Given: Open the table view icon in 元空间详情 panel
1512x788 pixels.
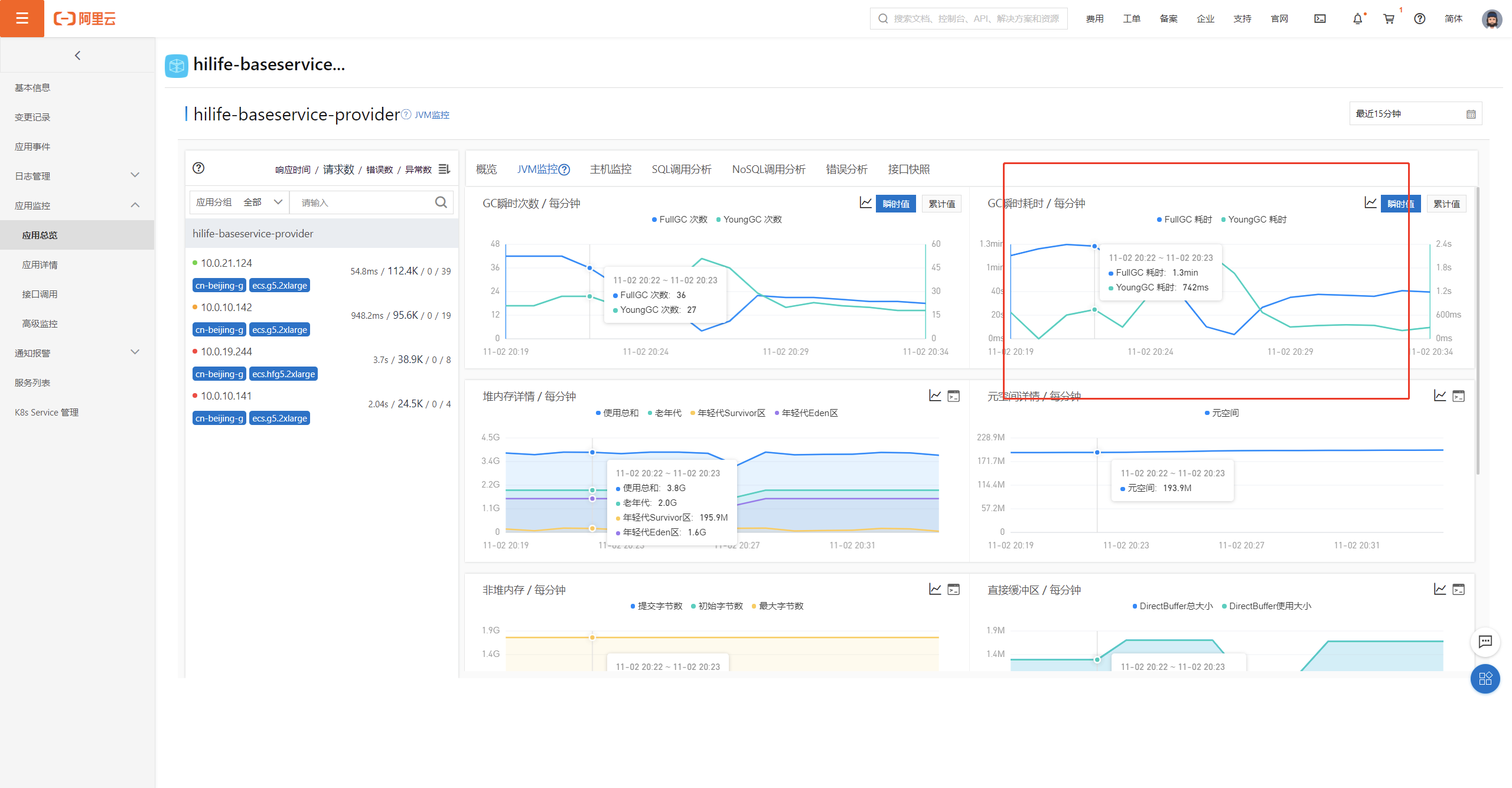Looking at the screenshot, I should click(x=1458, y=395).
